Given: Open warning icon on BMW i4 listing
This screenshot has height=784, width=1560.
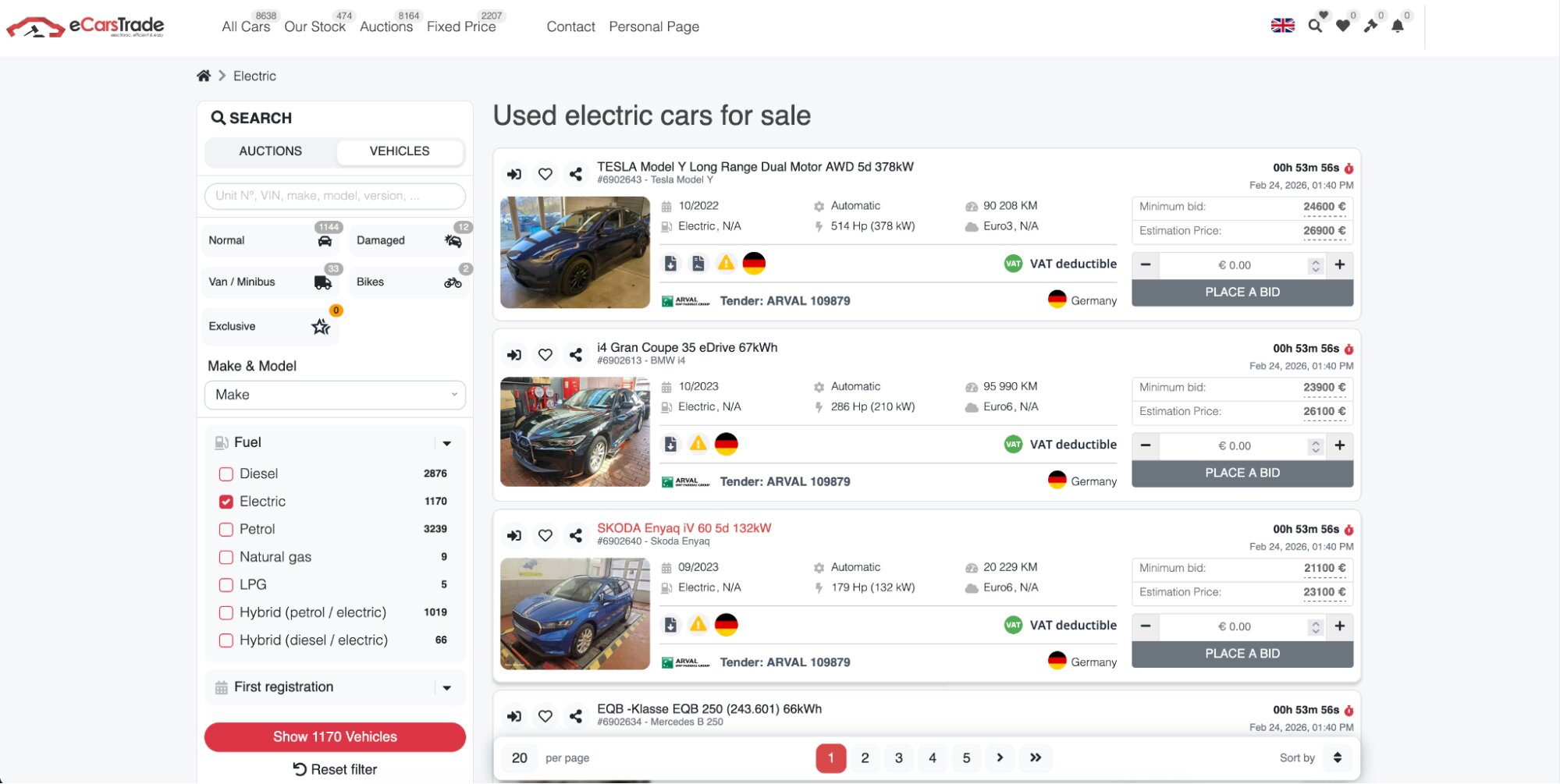Looking at the screenshot, I should [698, 444].
